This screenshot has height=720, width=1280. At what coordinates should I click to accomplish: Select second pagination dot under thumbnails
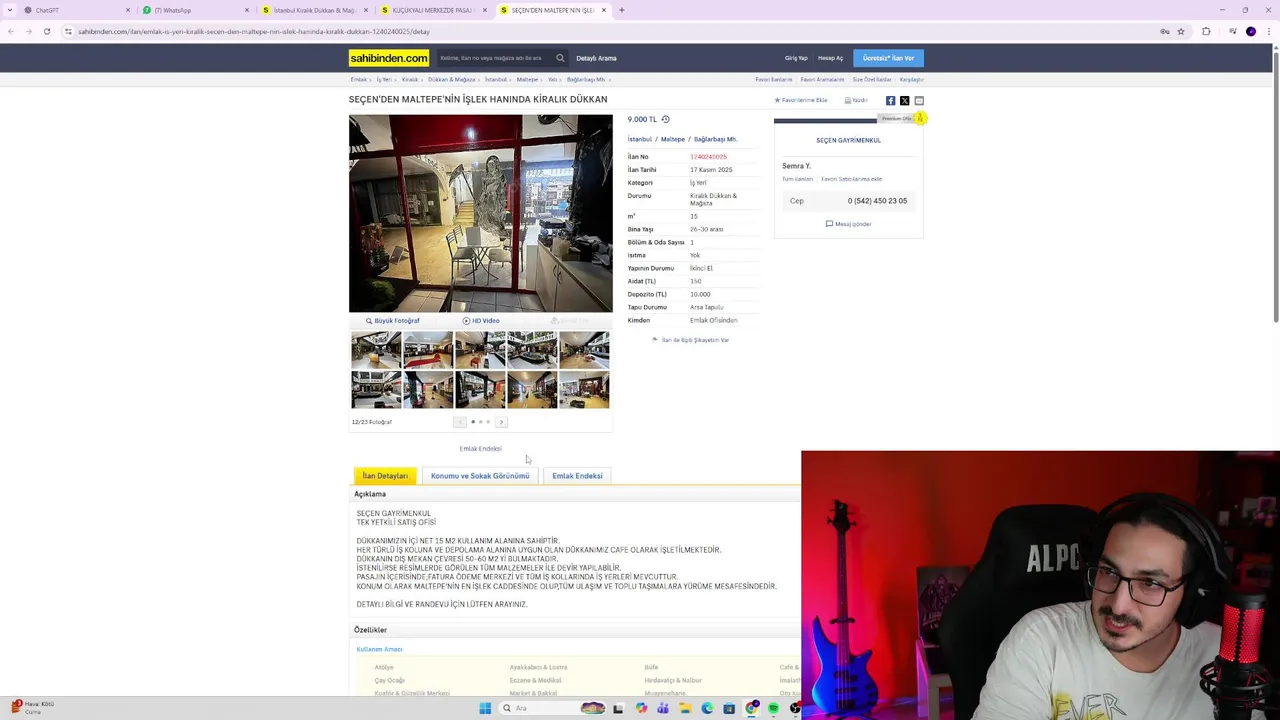(480, 422)
